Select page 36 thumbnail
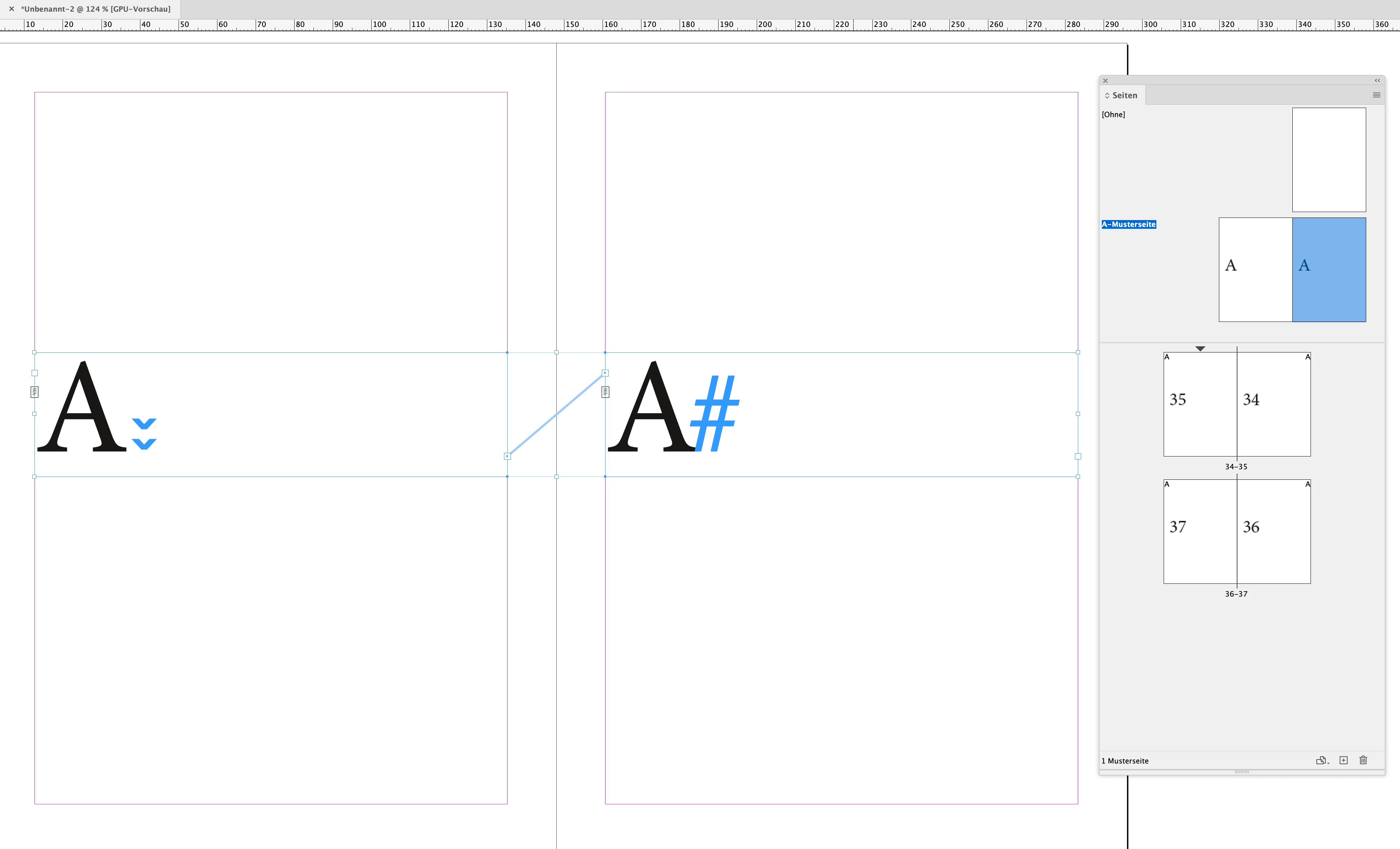Image resolution: width=1400 pixels, height=849 pixels. 1273,531
